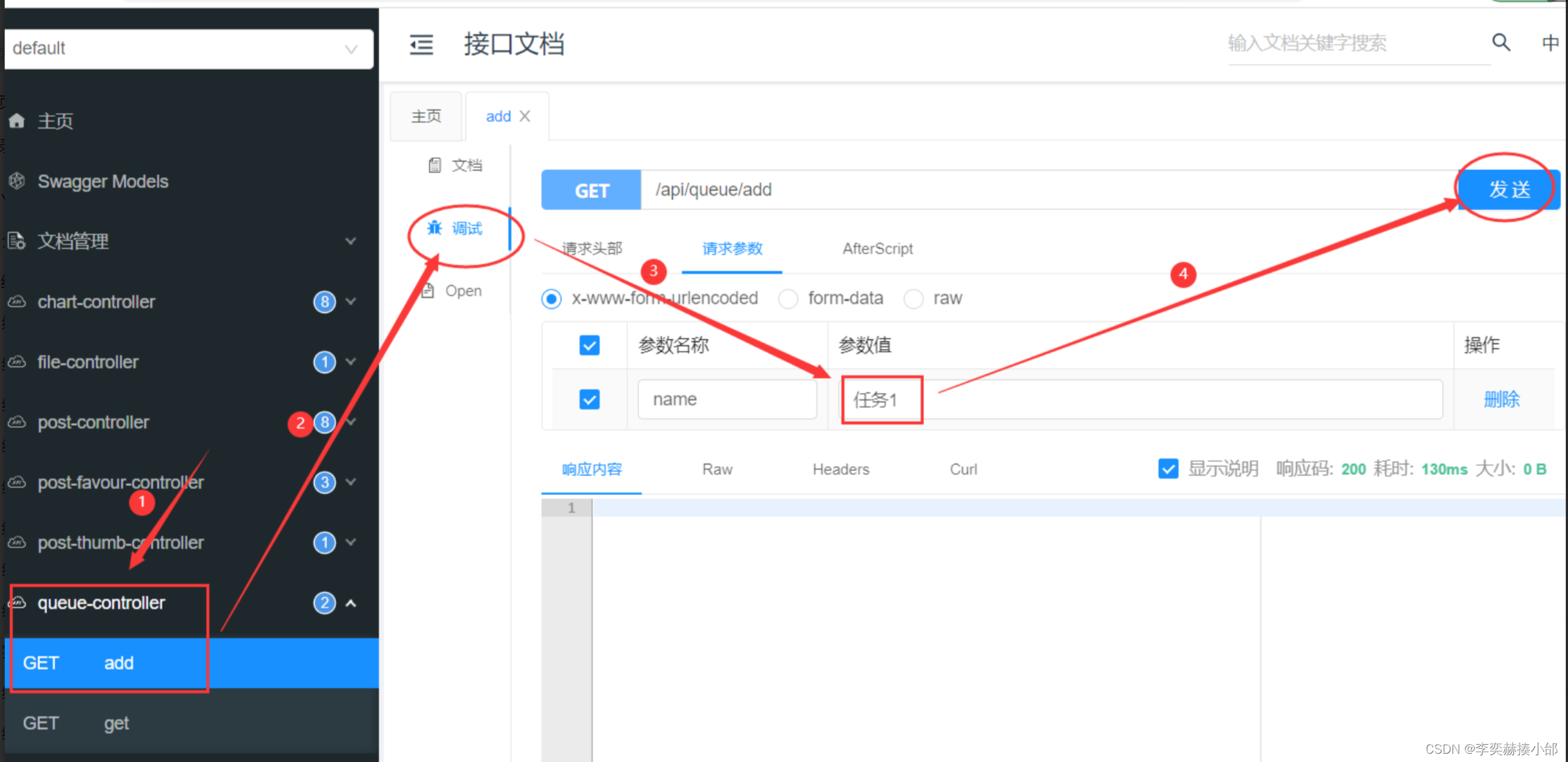Click the post-favour-controller cloud icon

click(17, 482)
